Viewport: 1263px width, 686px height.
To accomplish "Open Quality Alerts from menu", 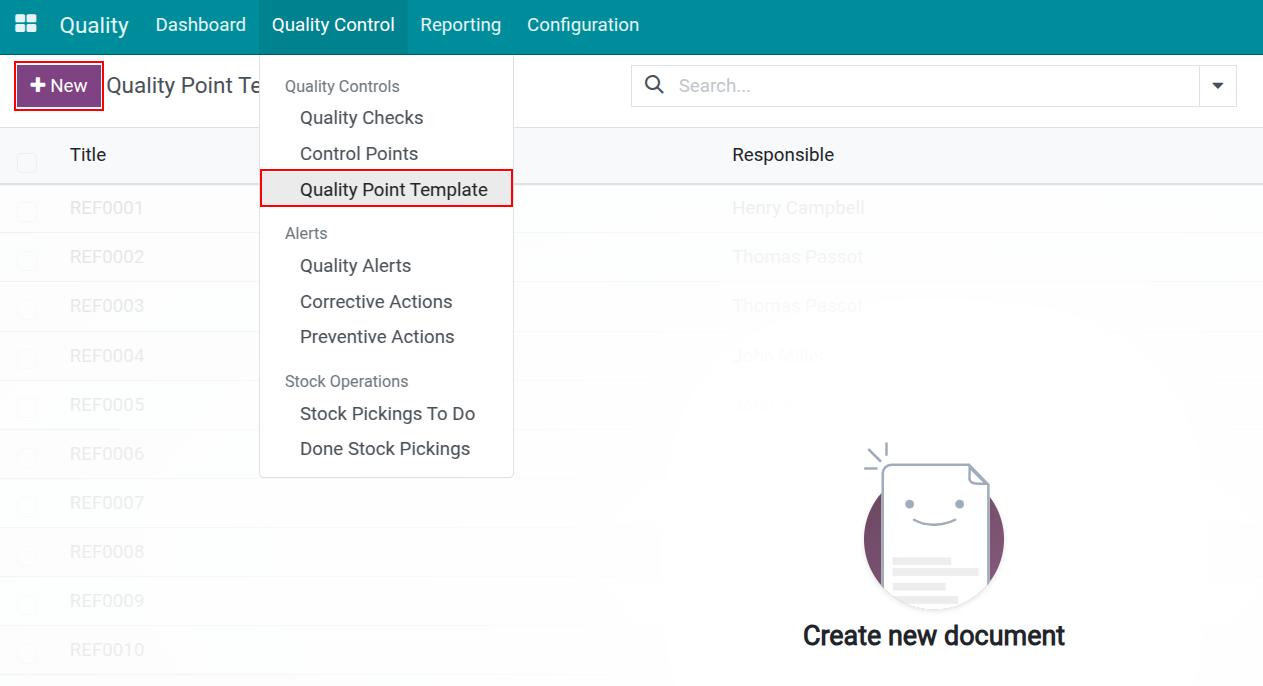I will click(355, 266).
